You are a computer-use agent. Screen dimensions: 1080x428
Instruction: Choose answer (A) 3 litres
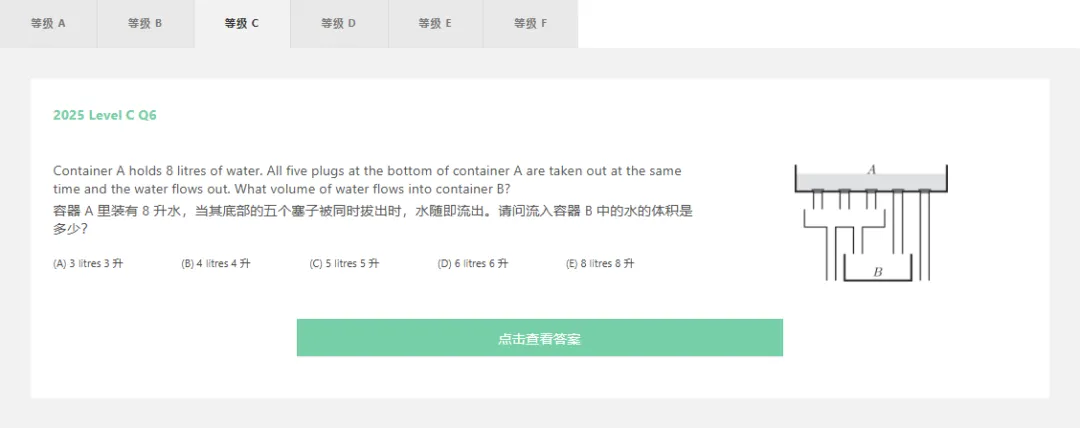88,263
